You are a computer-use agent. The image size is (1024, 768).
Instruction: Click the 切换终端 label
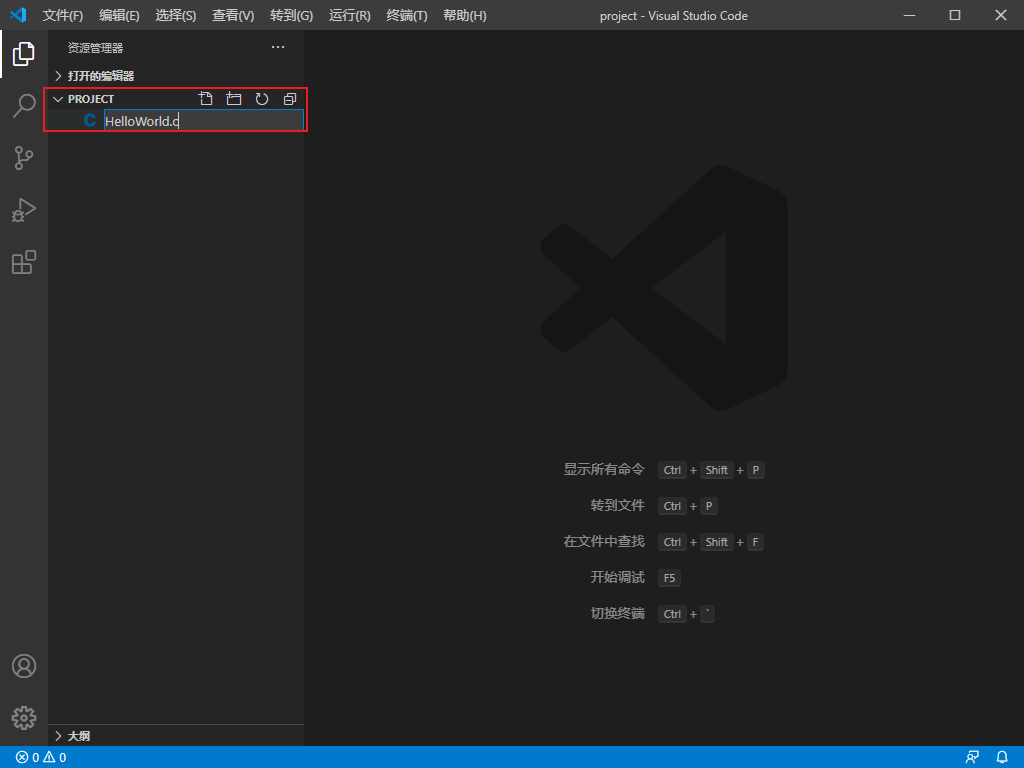(618, 614)
